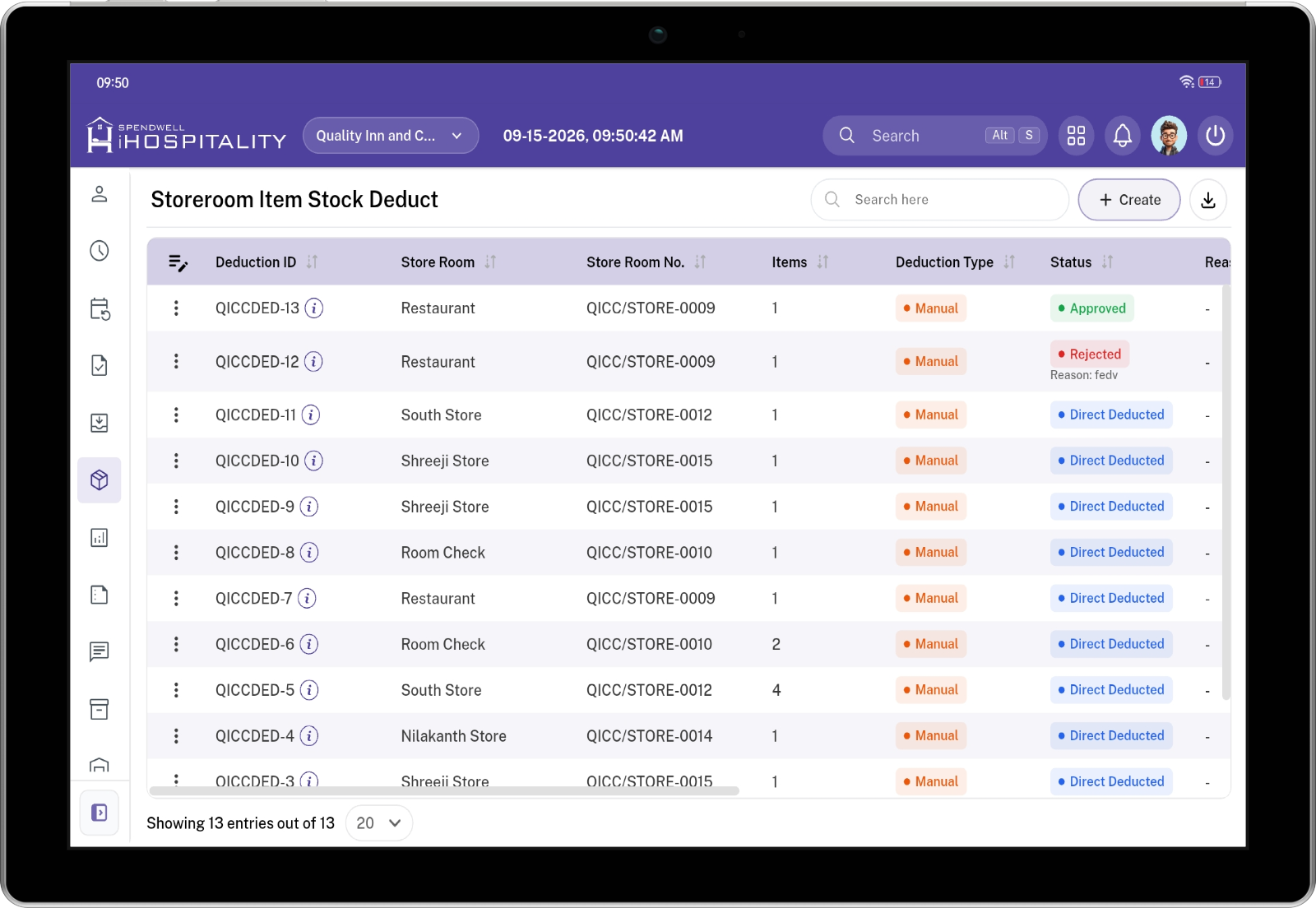Sort by Status column
This screenshot has height=908, width=1316.
coord(1107,262)
